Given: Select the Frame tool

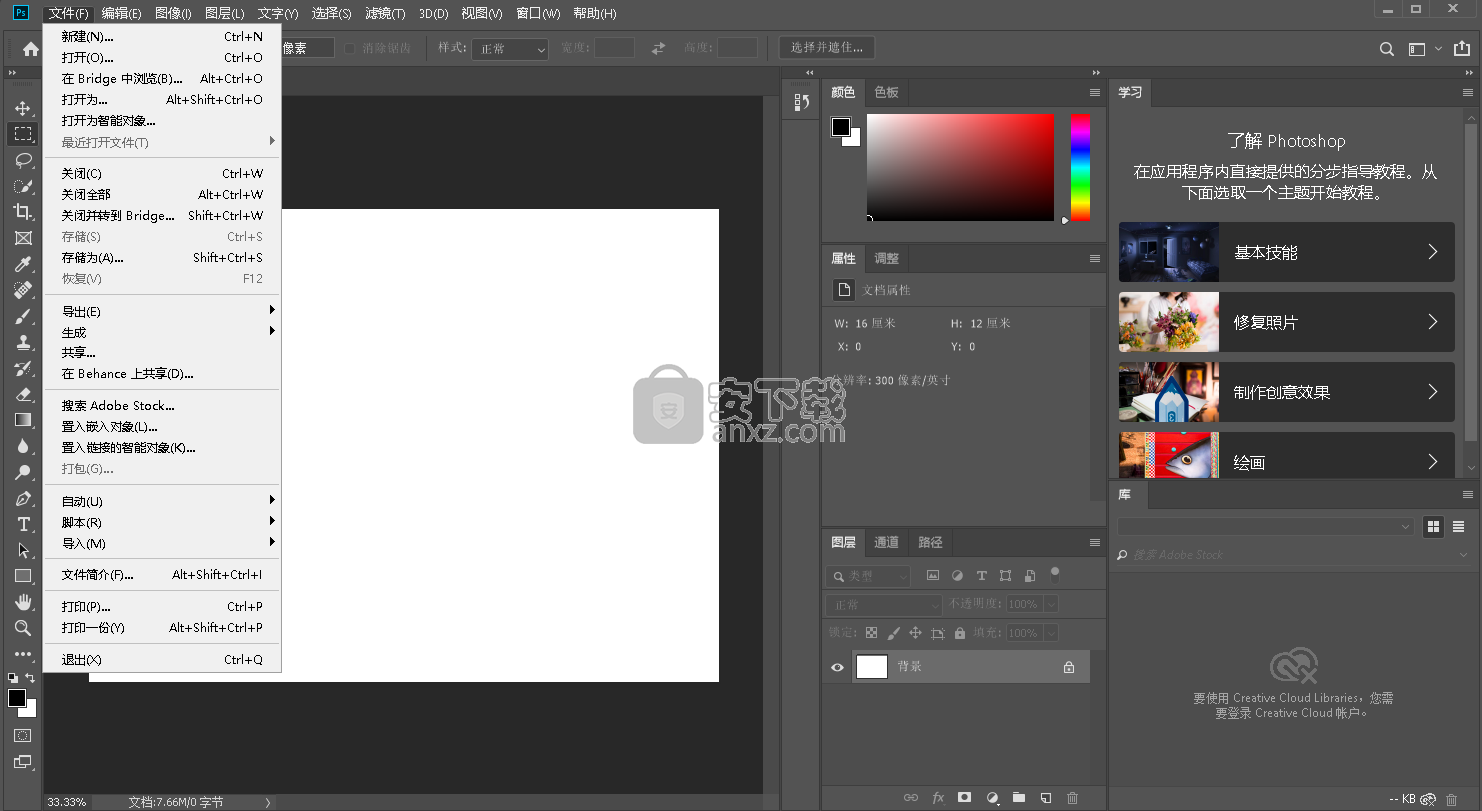Looking at the screenshot, I should pos(23,238).
